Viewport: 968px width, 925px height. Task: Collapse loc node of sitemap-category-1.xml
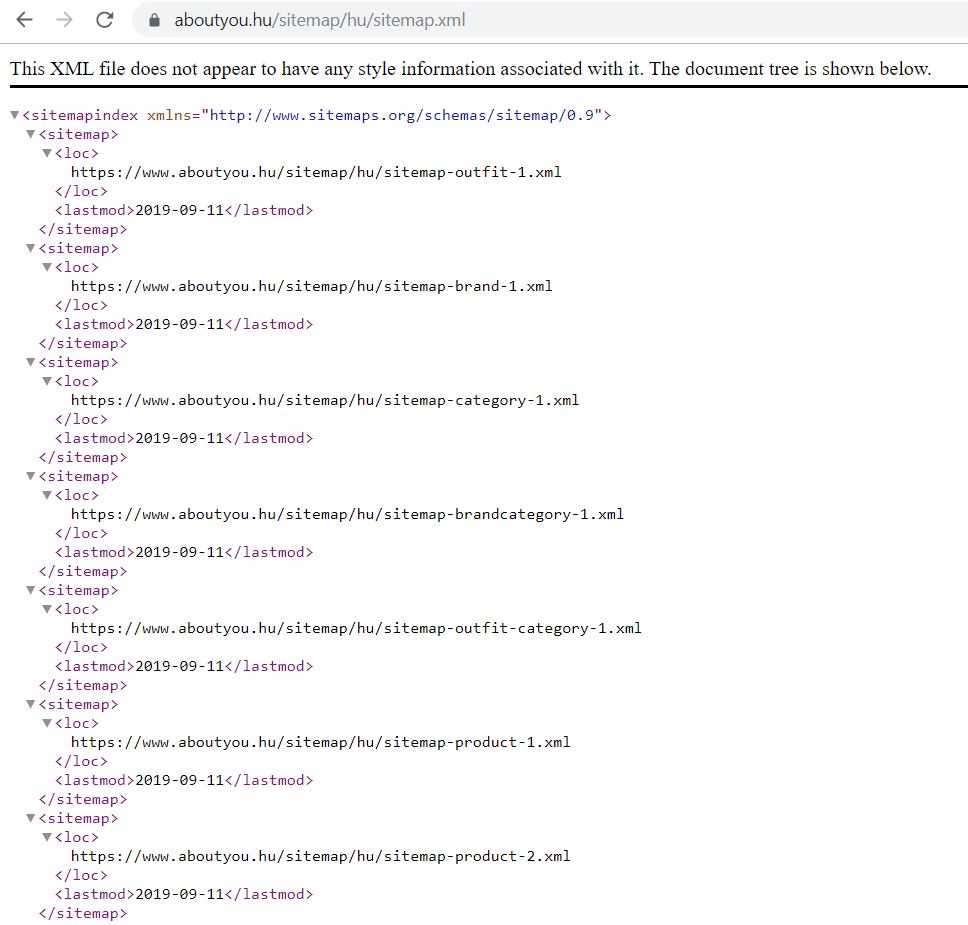(47, 381)
